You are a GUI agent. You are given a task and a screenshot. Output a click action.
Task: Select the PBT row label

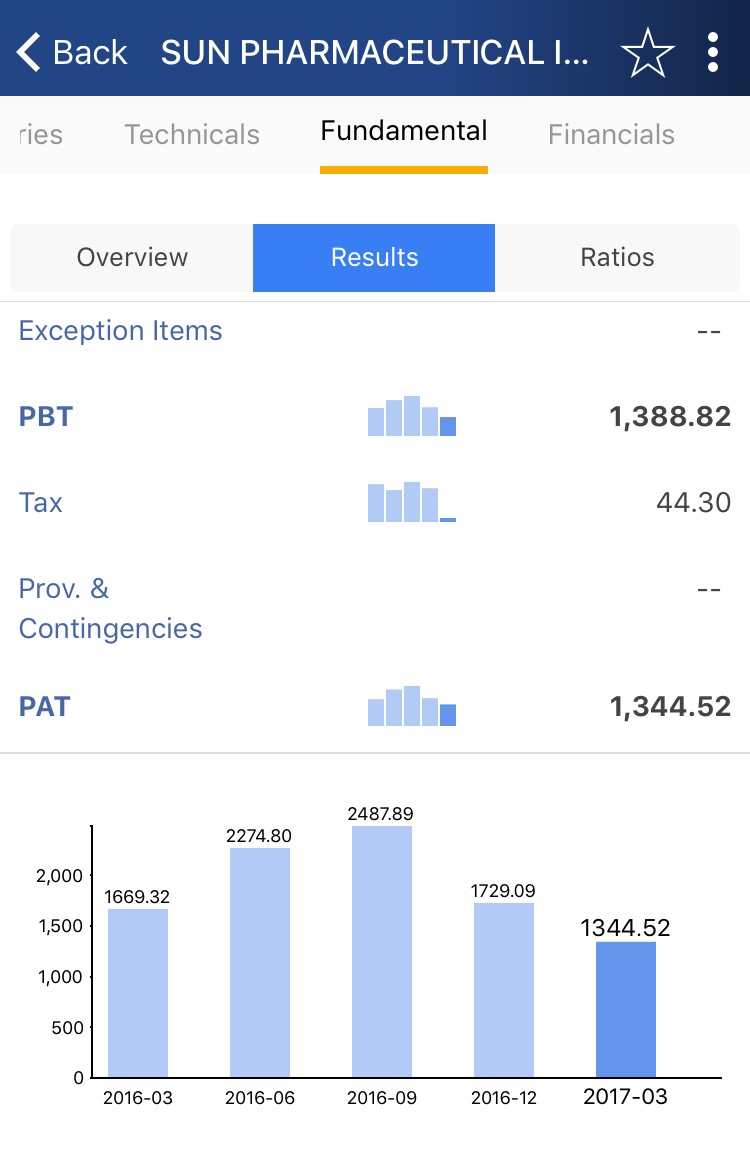(46, 417)
